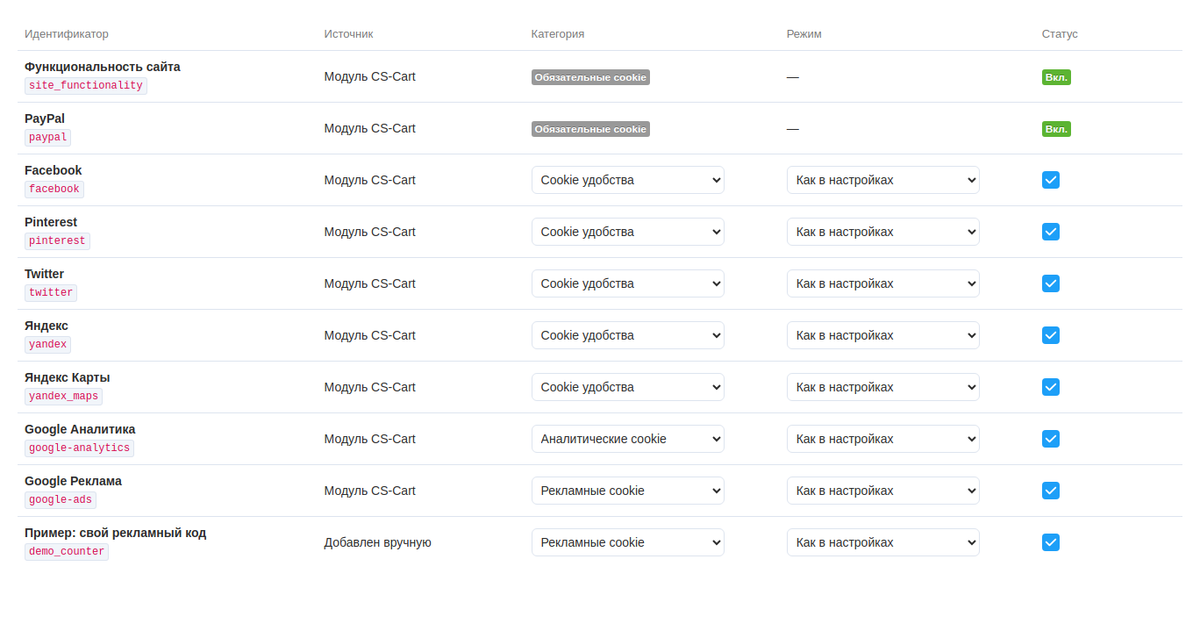This screenshot has width=1200, height=638.
Task: Expand the Pinterest mode dropdown
Action: [x=883, y=232]
